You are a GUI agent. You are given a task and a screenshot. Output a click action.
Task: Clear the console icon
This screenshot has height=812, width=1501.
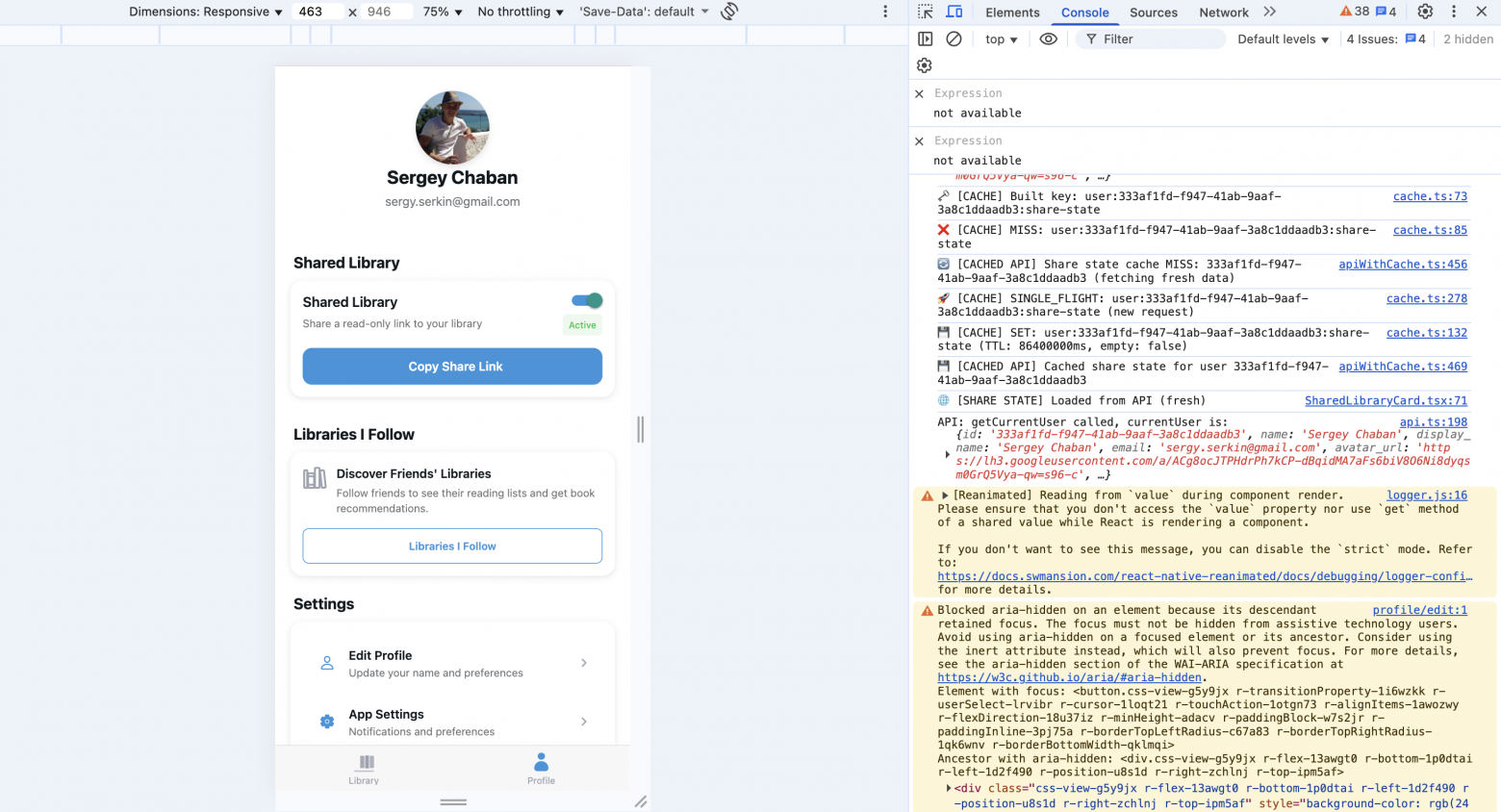tap(954, 39)
